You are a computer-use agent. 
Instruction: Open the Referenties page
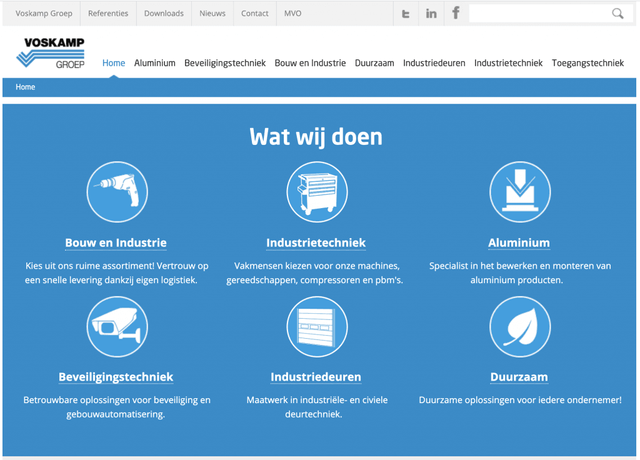(108, 13)
